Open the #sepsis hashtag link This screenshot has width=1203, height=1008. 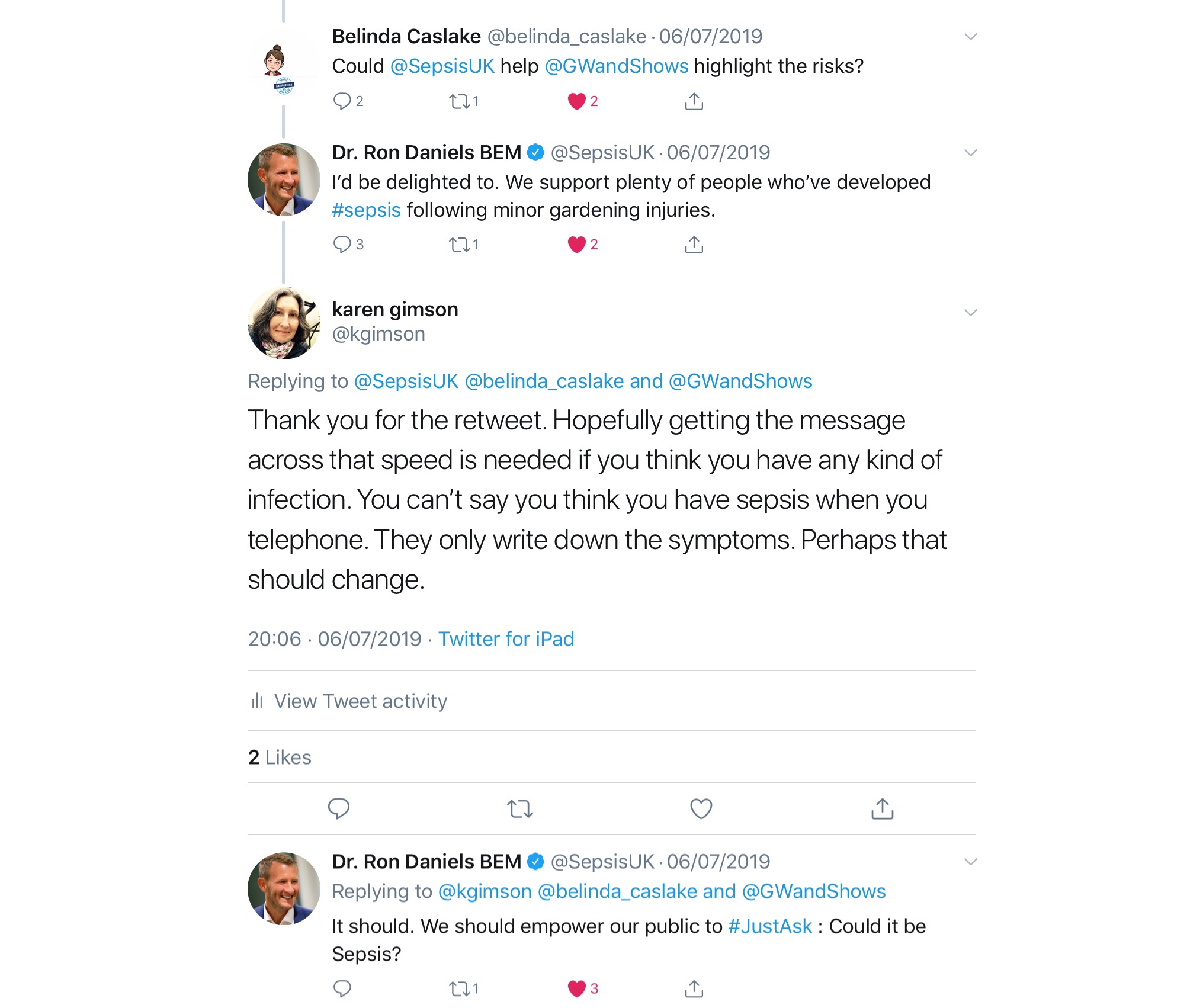point(366,210)
